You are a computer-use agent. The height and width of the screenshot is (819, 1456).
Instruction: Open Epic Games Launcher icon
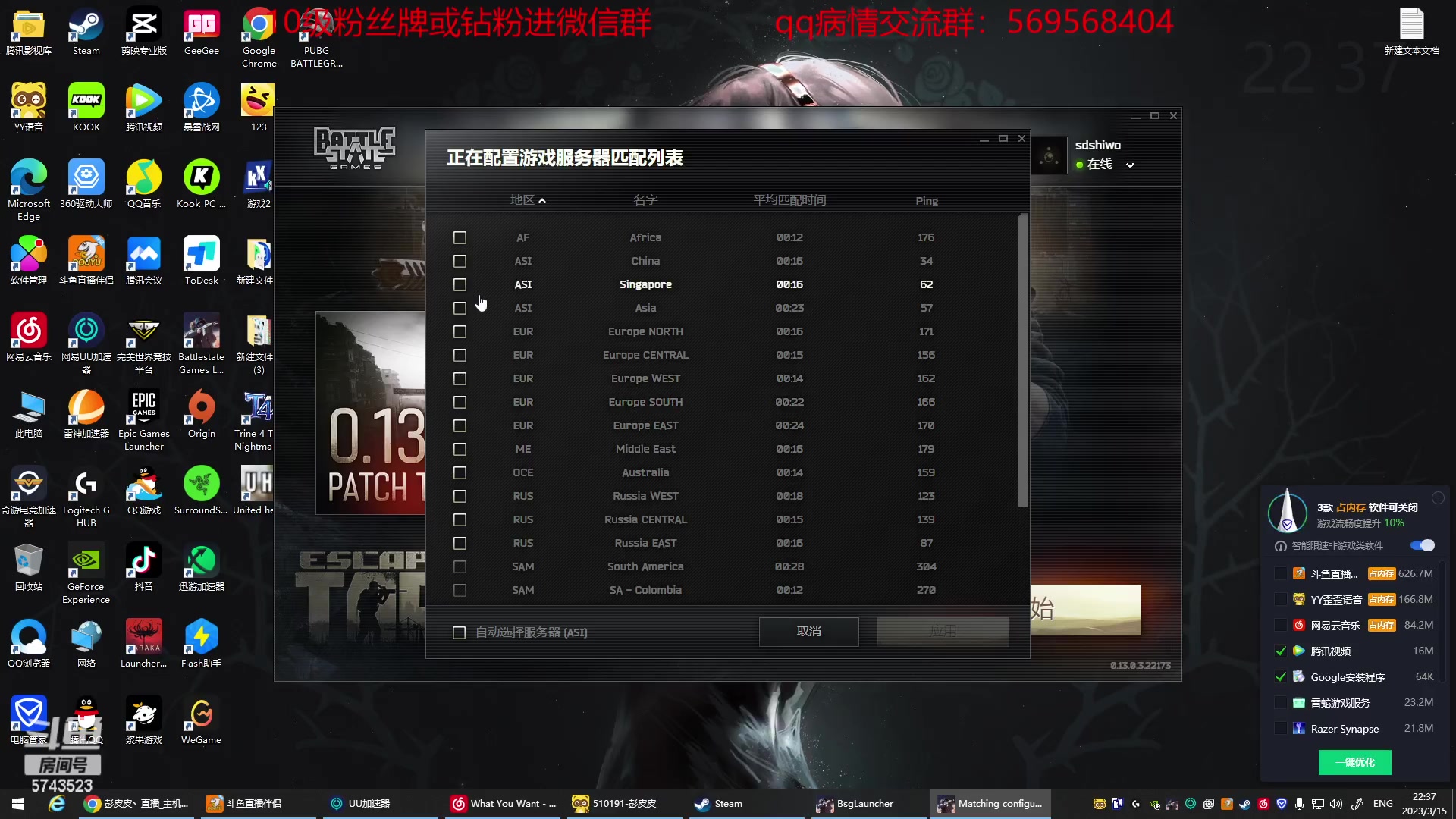click(144, 421)
